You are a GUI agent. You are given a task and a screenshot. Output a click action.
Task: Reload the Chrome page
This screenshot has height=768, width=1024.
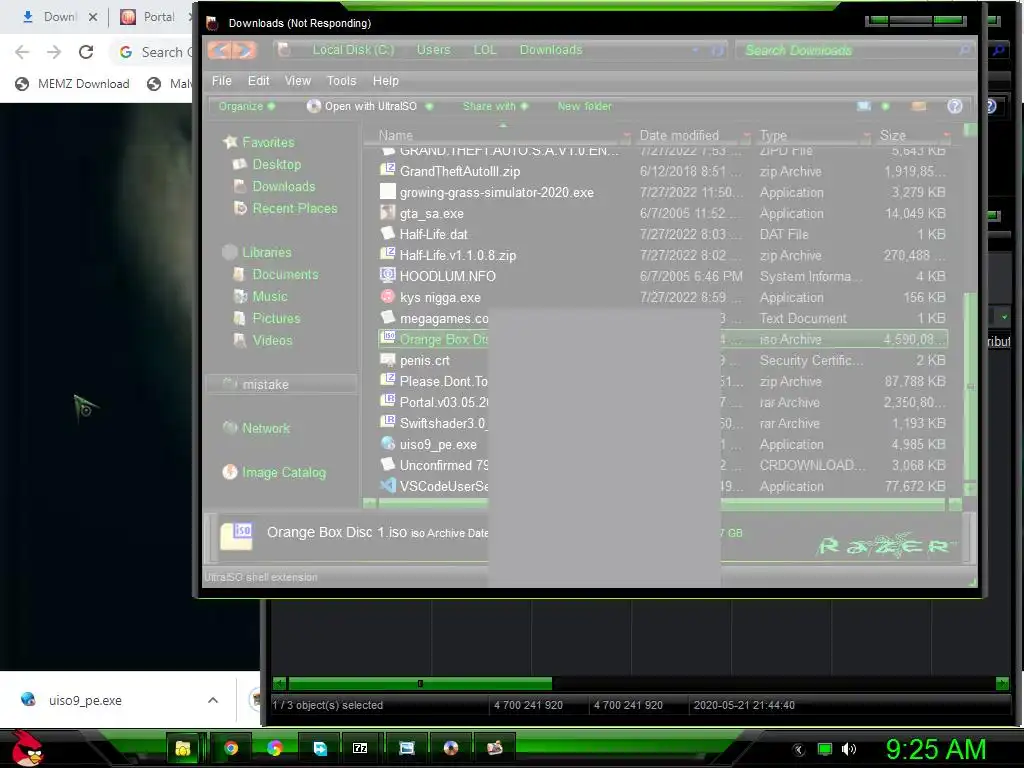[86, 52]
